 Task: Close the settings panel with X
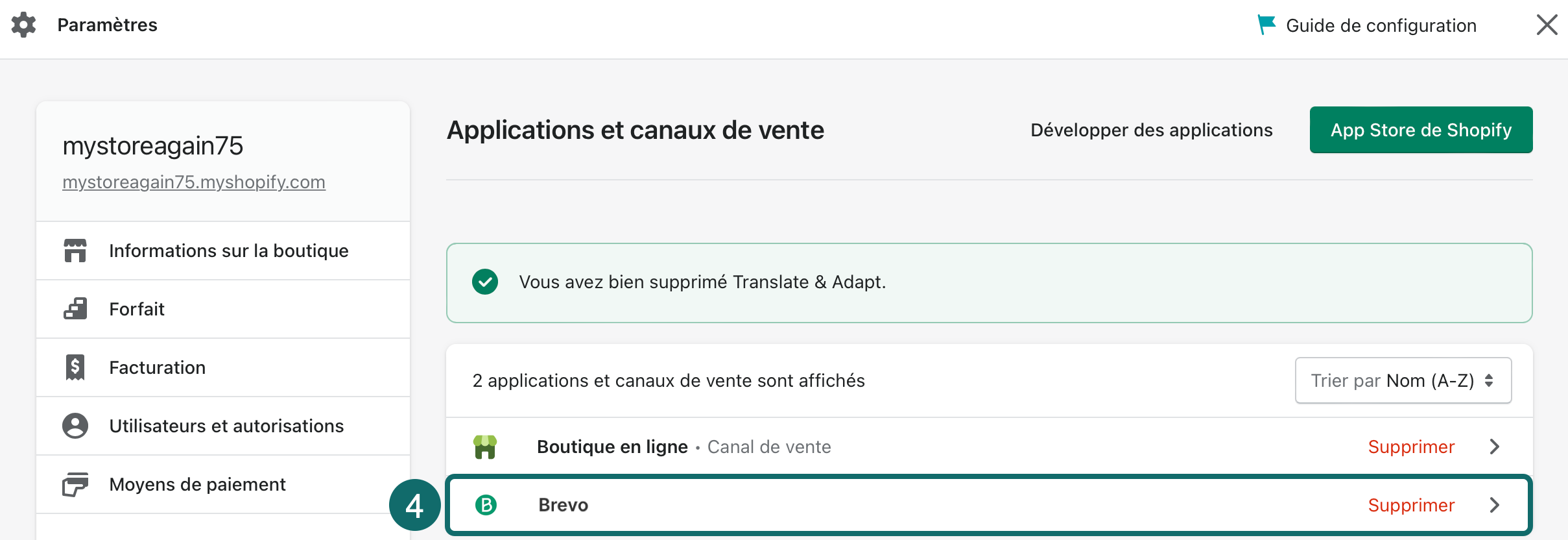1547,25
